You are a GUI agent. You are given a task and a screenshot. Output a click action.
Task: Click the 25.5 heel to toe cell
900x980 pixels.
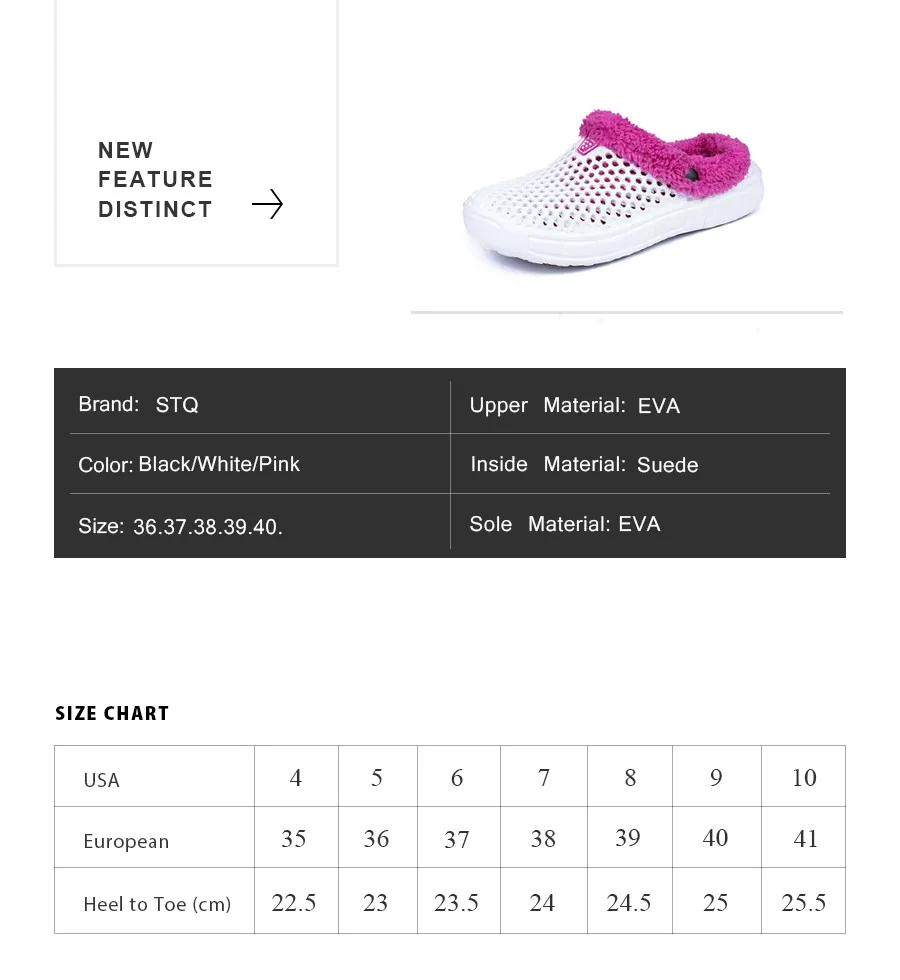coord(804,901)
